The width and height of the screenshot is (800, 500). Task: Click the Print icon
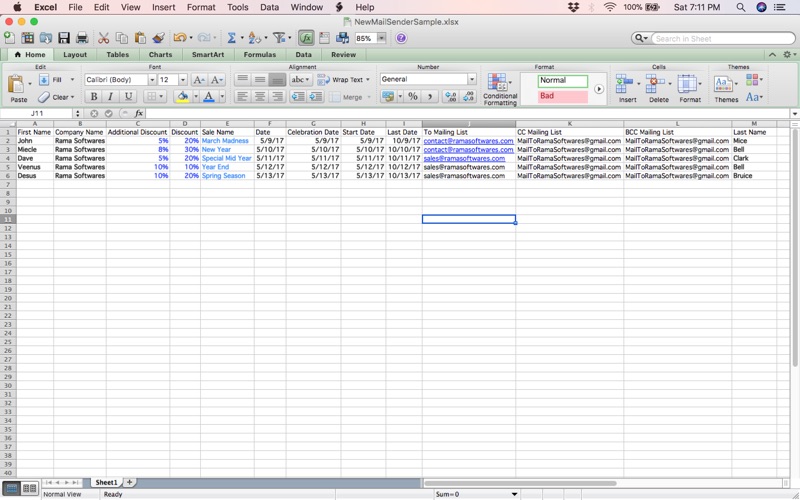82,38
